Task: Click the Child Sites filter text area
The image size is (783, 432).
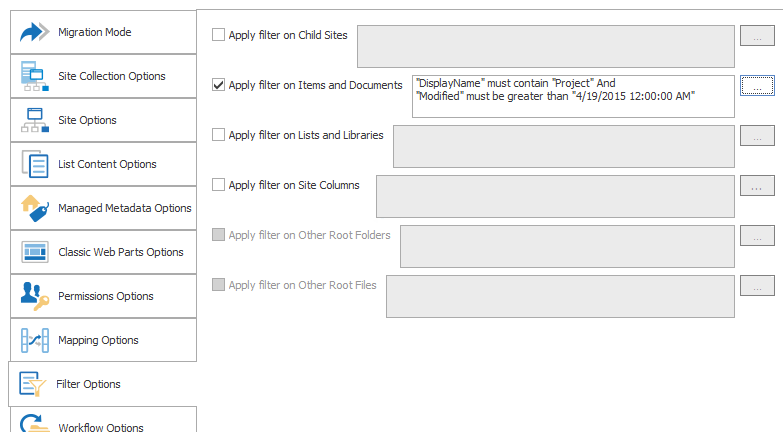Action: click(546, 46)
